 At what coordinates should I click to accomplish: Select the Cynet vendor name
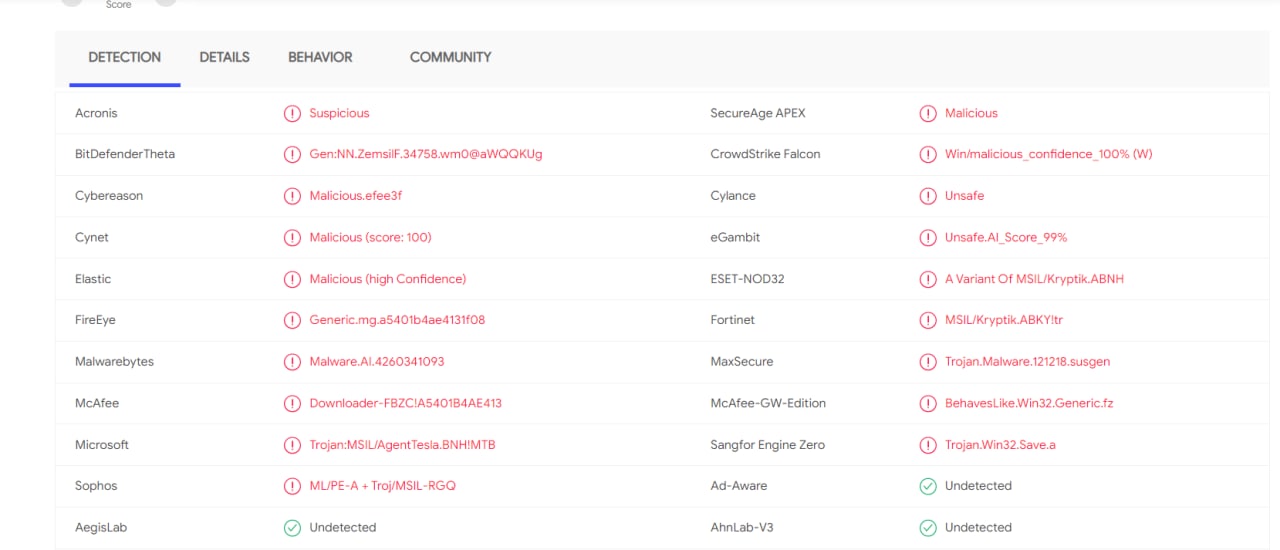tap(92, 238)
